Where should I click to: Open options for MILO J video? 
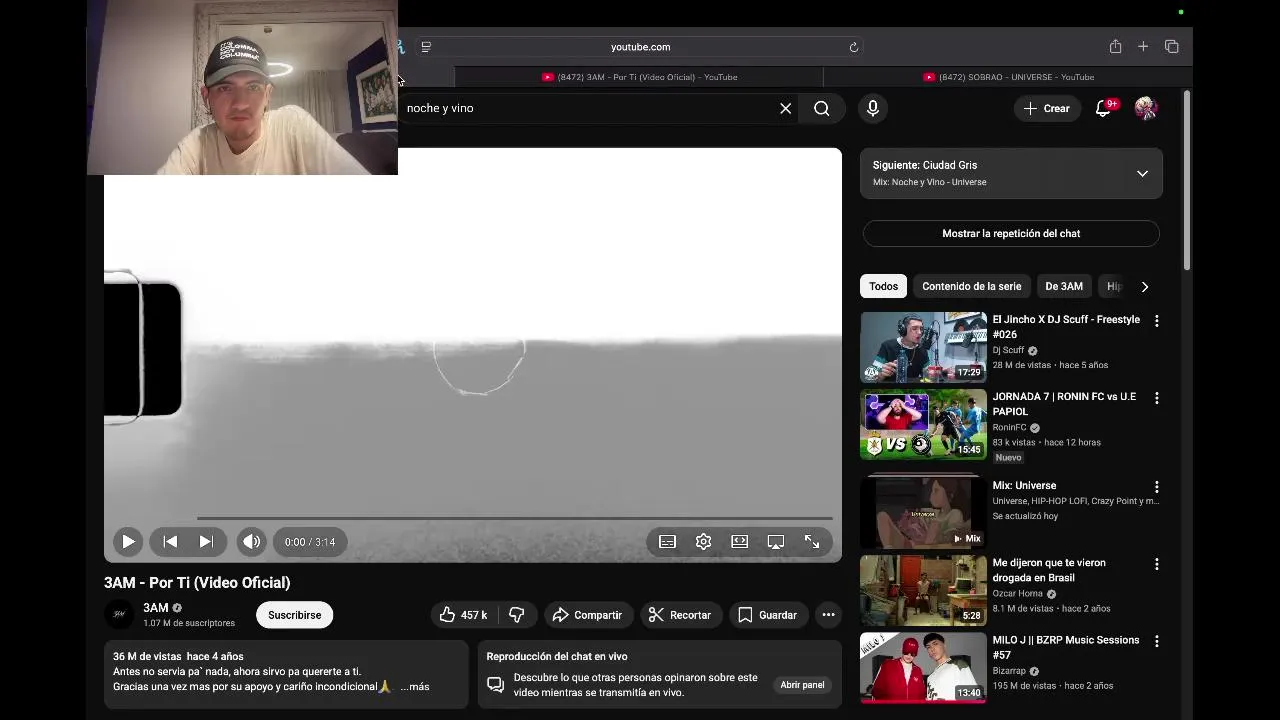(1157, 641)
